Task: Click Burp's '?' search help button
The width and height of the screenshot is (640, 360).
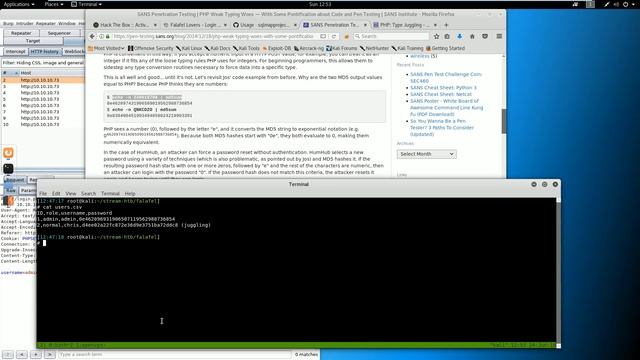Action: pyautogui.click(x=8, y=354)
